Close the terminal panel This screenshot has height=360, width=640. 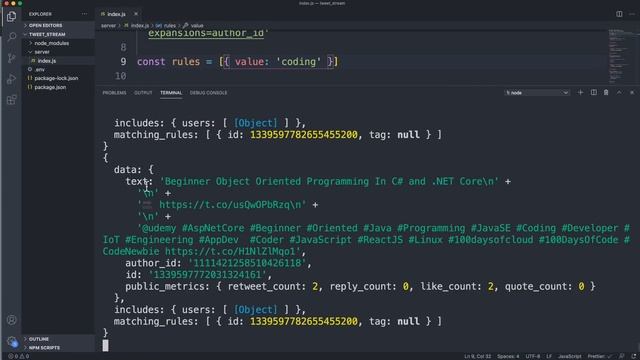pos(632,93)
